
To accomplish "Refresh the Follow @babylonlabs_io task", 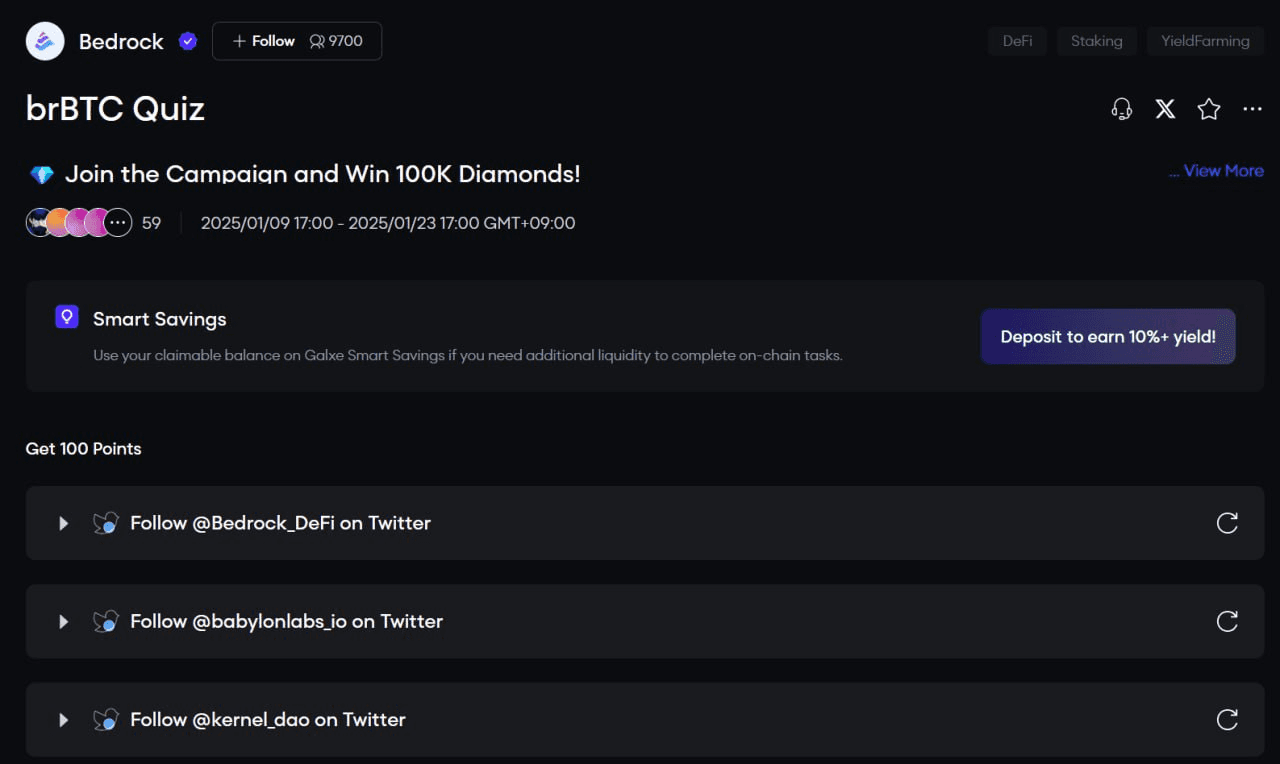I will pos(1227,621).
